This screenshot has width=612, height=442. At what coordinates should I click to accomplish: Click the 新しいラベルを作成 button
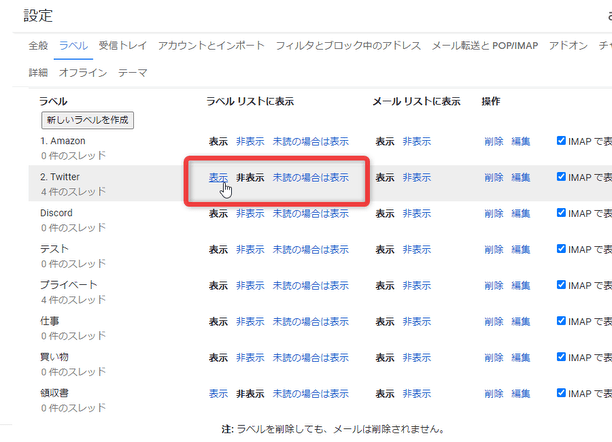[87, 120]
